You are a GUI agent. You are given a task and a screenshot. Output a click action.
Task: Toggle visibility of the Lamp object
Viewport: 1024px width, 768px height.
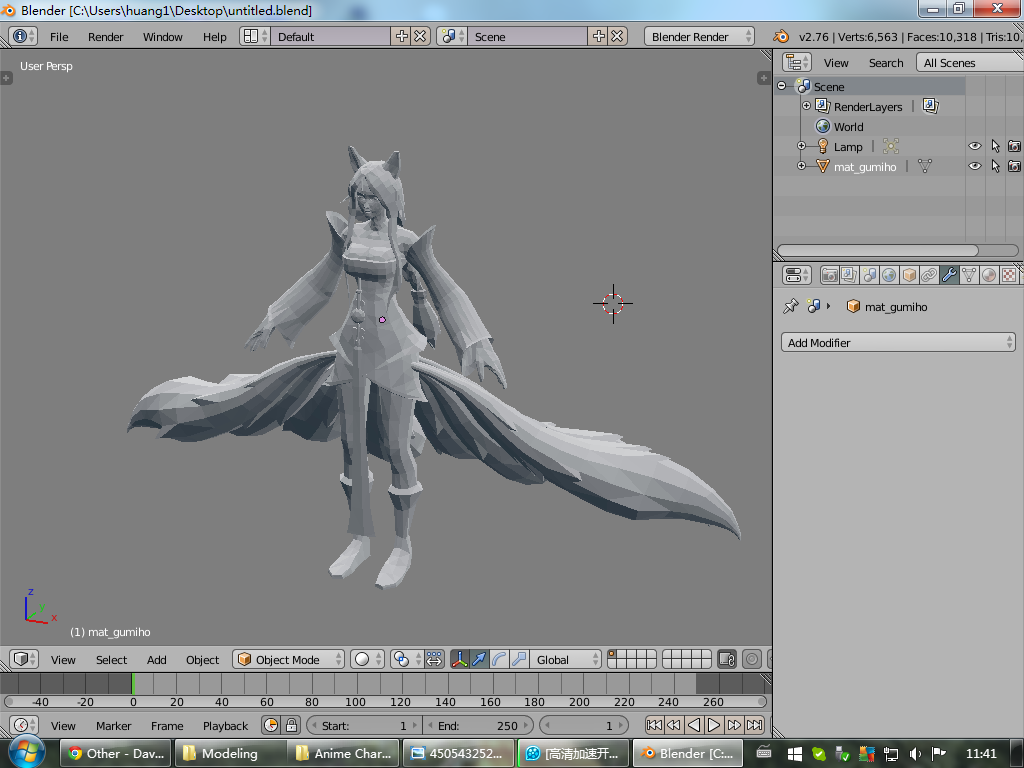[974, 146]
